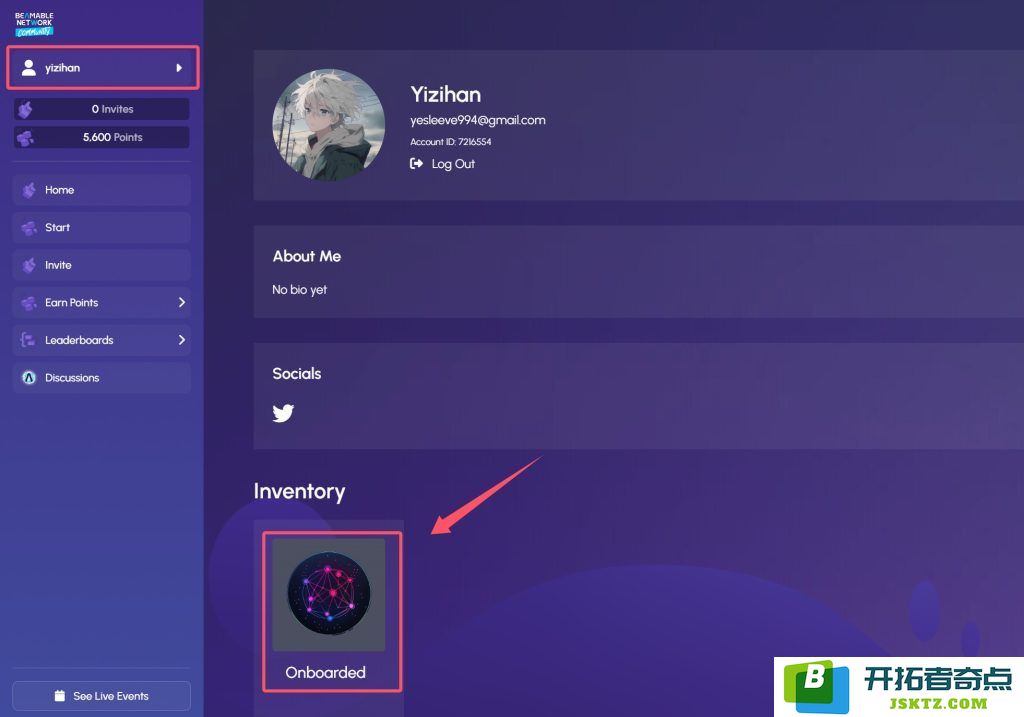Viewport: 1024px width, 717px height.
Task: Expand the yizihan profile menu arrow
Action: 179,68
